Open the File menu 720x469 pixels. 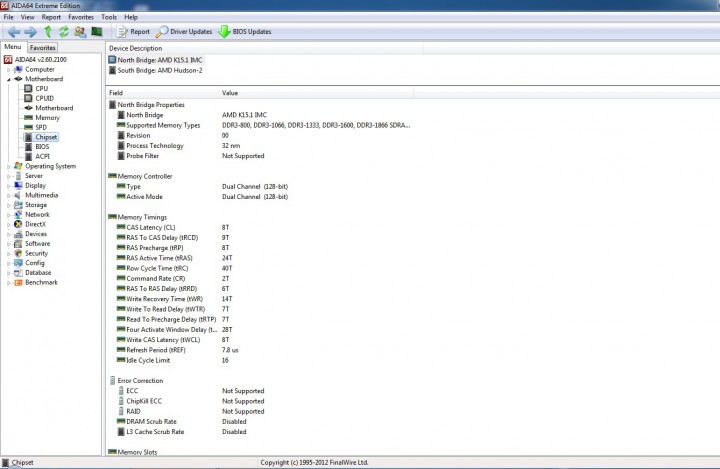[9, 17]
